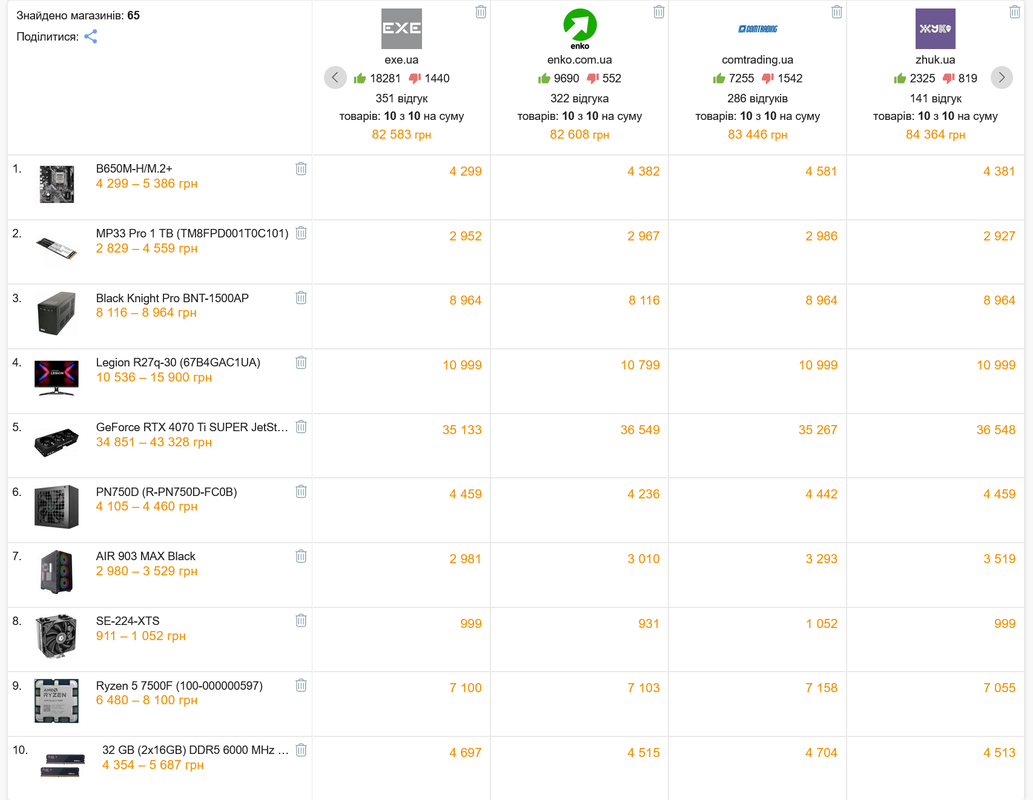Image resolution: width=1033 pixels, height=800 pixels.
Task: Delete 32 GB DDR5 6000 MHz item
Action: (301, 750)
